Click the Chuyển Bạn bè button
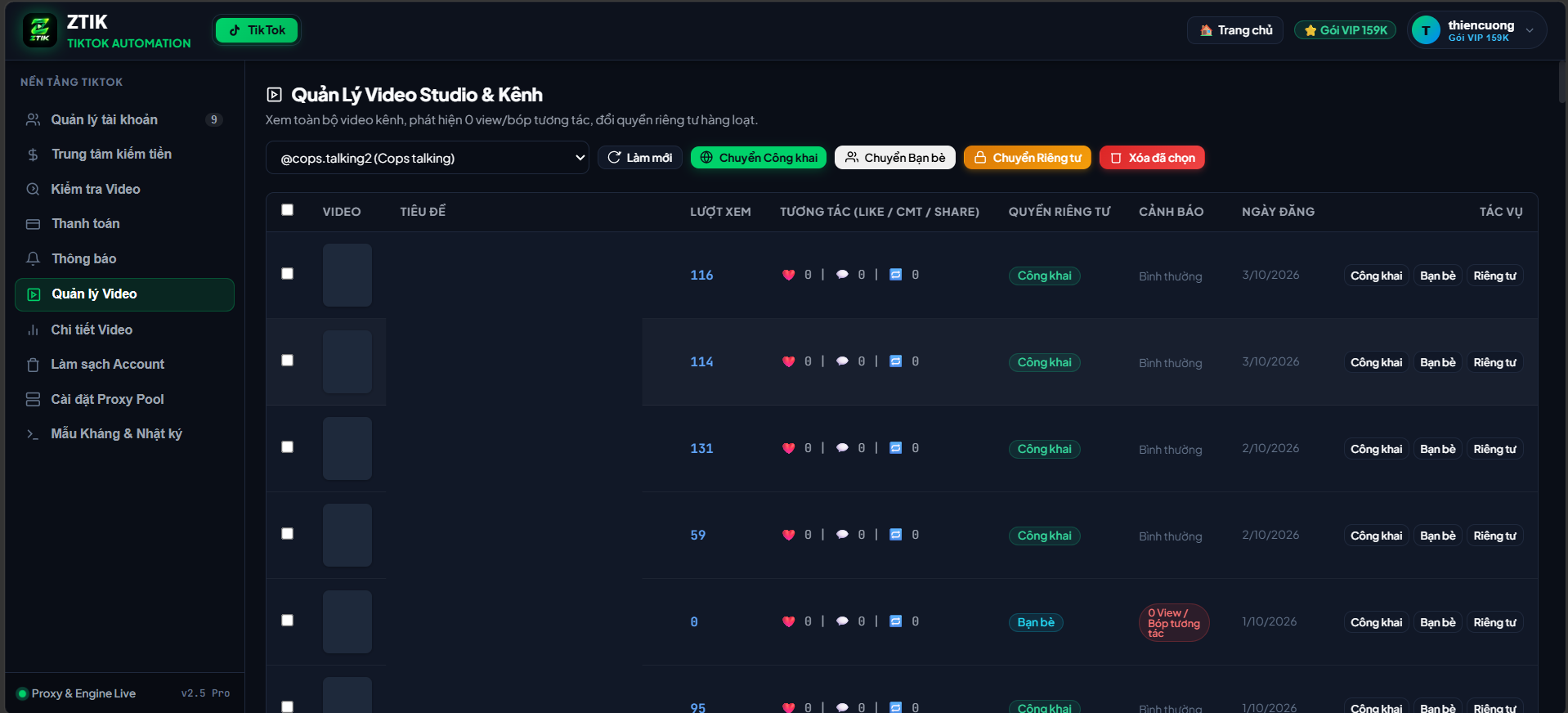 [894, 158]
